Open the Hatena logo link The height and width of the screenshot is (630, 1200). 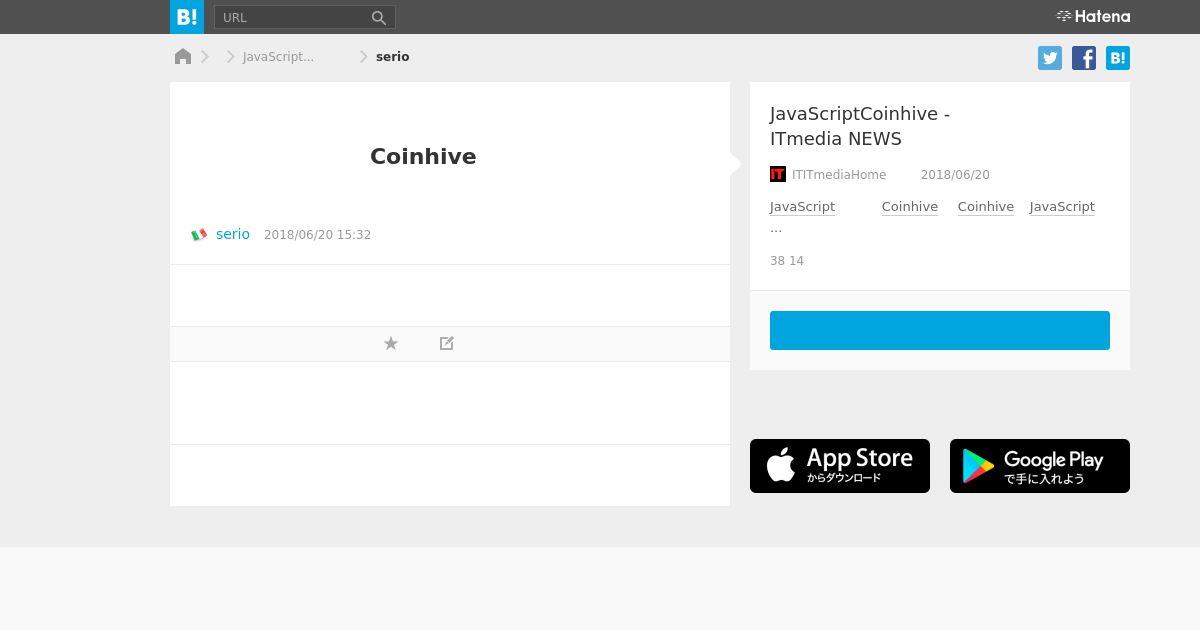[x=1093, y=16]
